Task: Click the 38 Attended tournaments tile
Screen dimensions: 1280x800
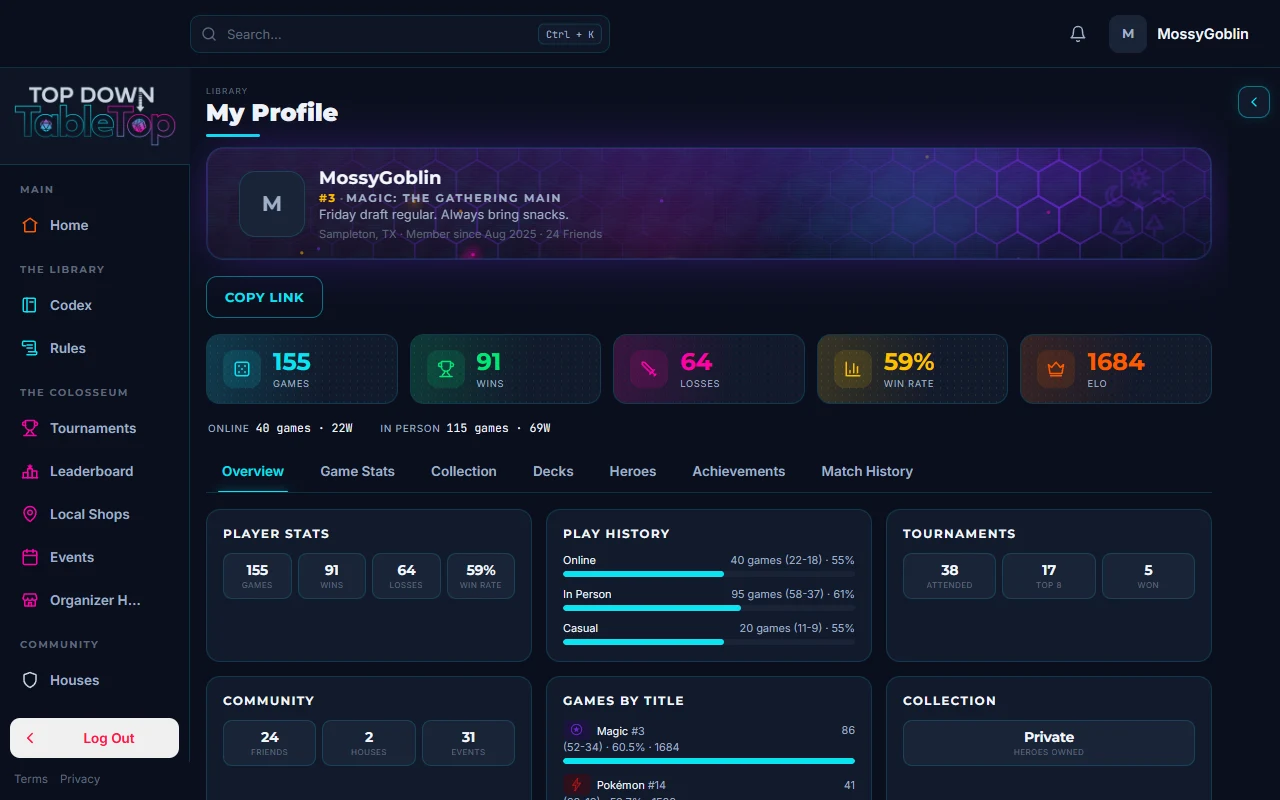Action: pos(949,576)
